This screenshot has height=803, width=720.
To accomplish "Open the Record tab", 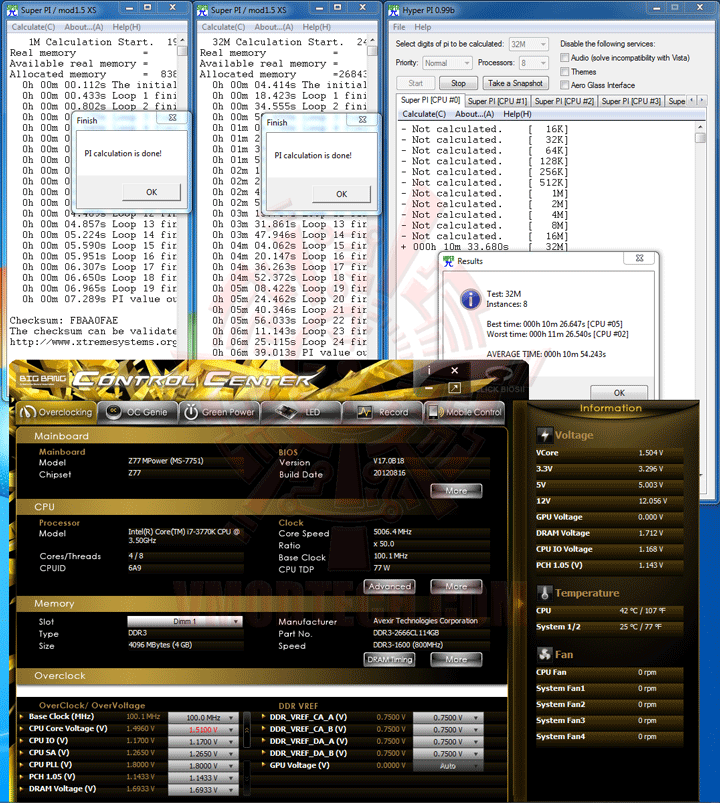I will click(x=383, y=412).
